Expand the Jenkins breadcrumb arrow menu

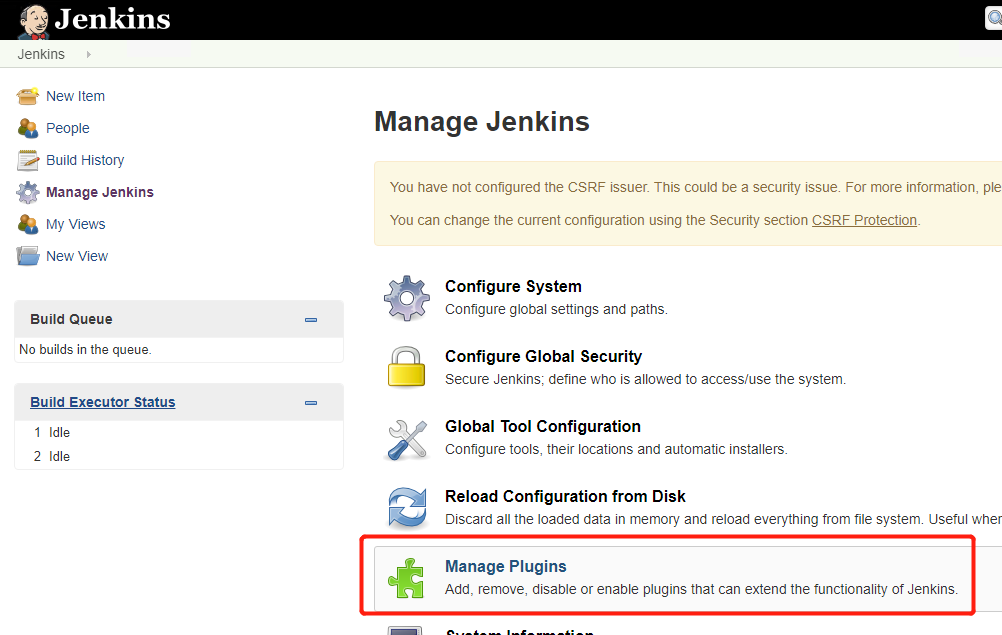point(89,54)
